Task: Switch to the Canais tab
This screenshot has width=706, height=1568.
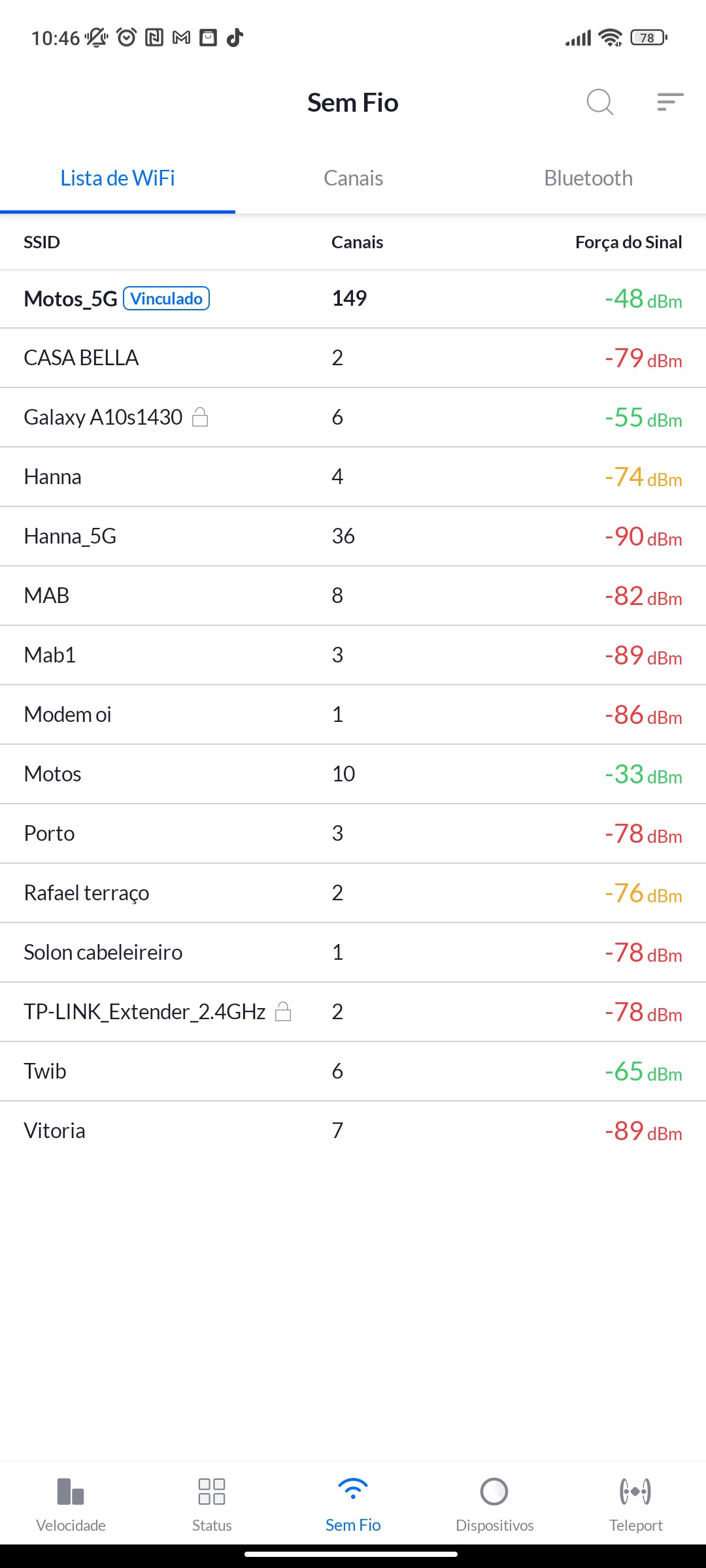Action: pos(353,178)
